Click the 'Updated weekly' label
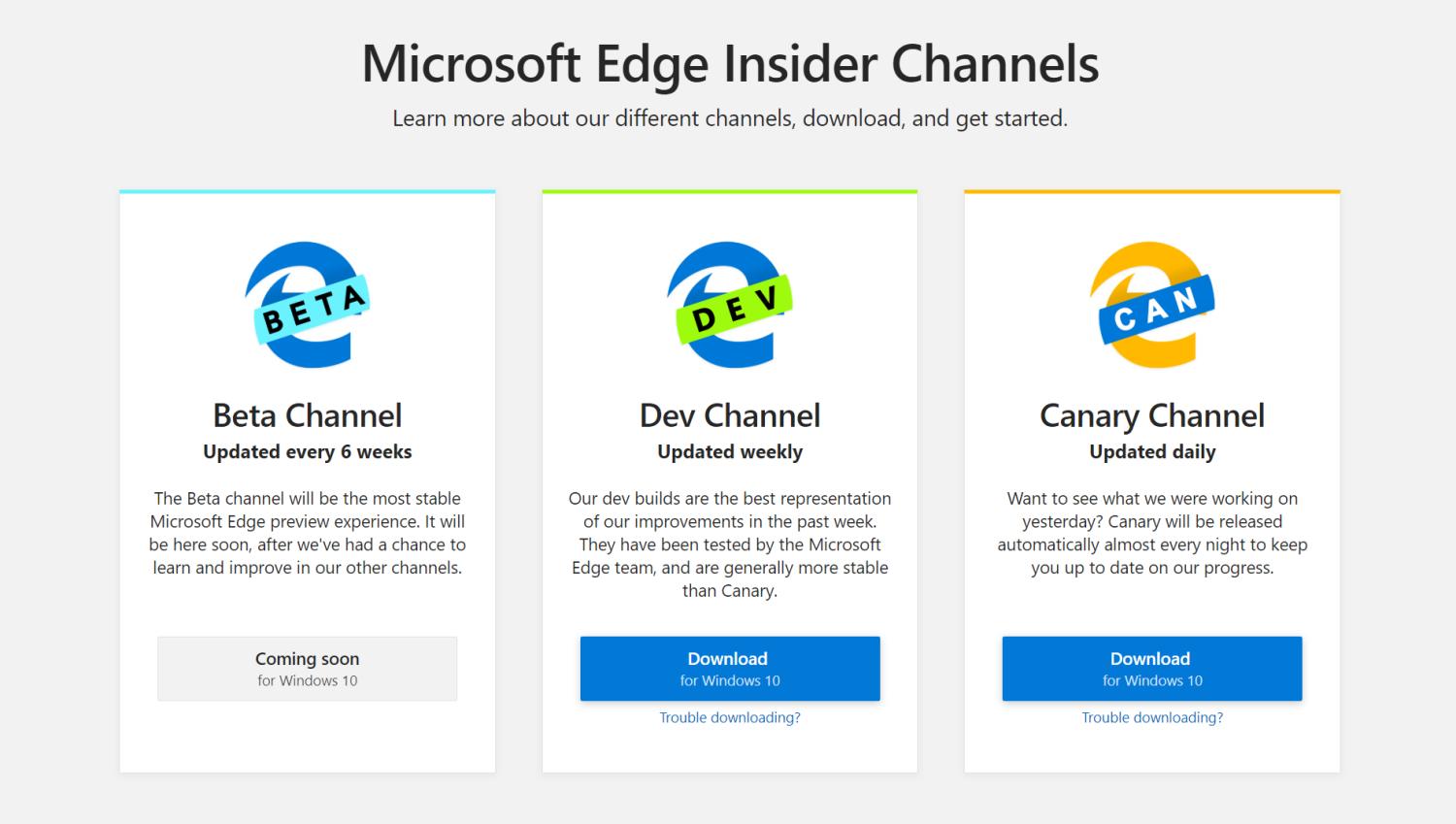Viewport: 1456px width, 824px height. pyautogui.click(x=730, y=451)
